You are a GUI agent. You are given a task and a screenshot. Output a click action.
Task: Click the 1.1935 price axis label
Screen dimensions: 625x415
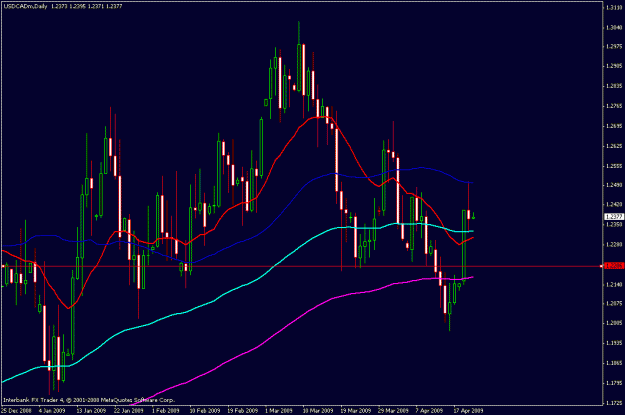[x=614, y=343]
